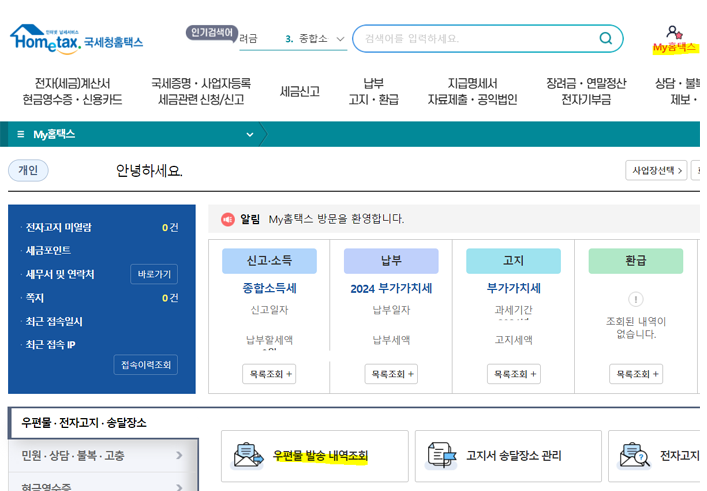The width and height of the screenshot is (707, 491).
Task: Open the 부가가치세 link under 고지
Action: (x=514, y=288)
